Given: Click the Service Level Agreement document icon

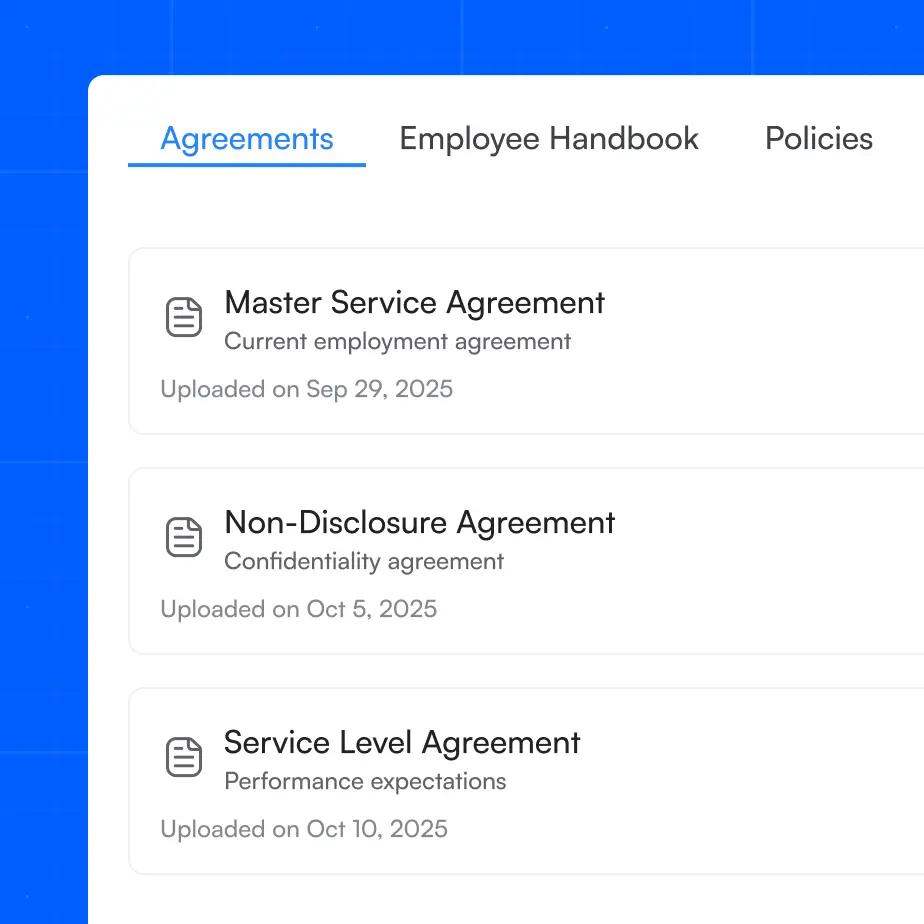Looking at the screenshot, I should coord(184,757).
